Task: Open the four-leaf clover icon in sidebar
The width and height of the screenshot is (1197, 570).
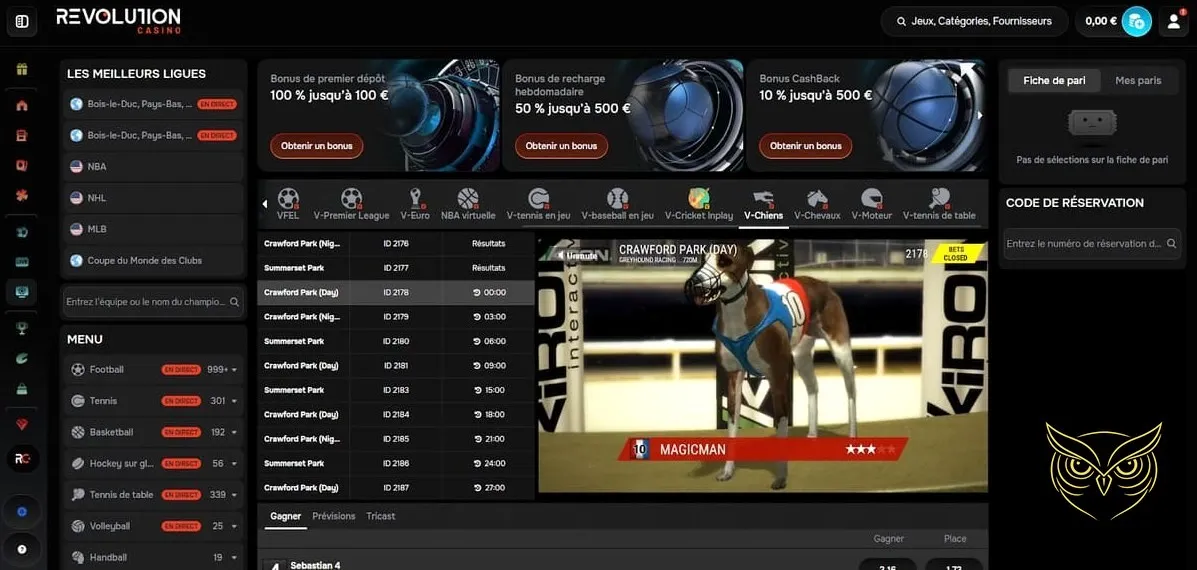Action: (x=22, y=195)
